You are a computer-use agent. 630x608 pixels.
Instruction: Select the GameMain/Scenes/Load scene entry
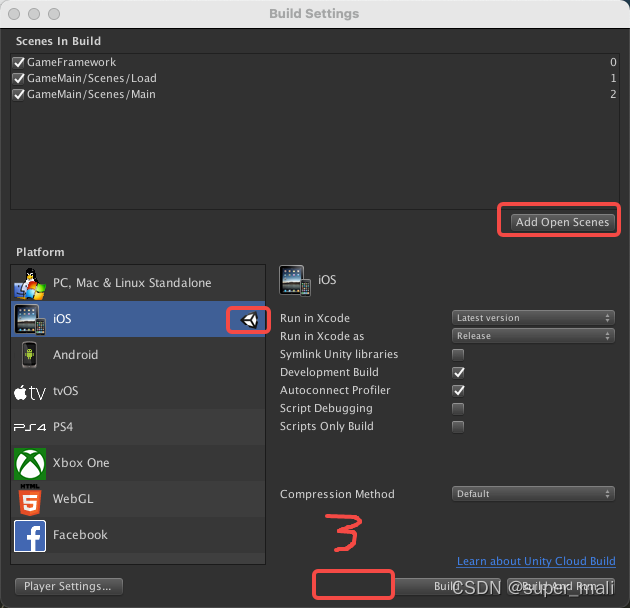pos(315,78)
